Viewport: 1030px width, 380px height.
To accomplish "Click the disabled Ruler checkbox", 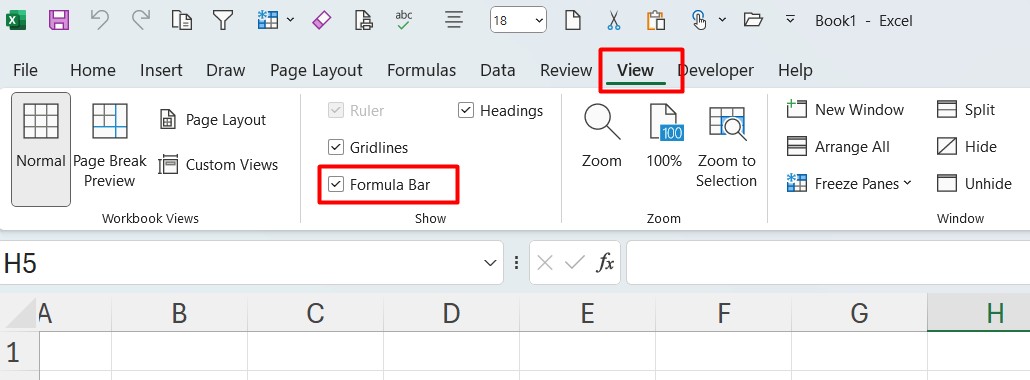I will (x=336, y=110).
